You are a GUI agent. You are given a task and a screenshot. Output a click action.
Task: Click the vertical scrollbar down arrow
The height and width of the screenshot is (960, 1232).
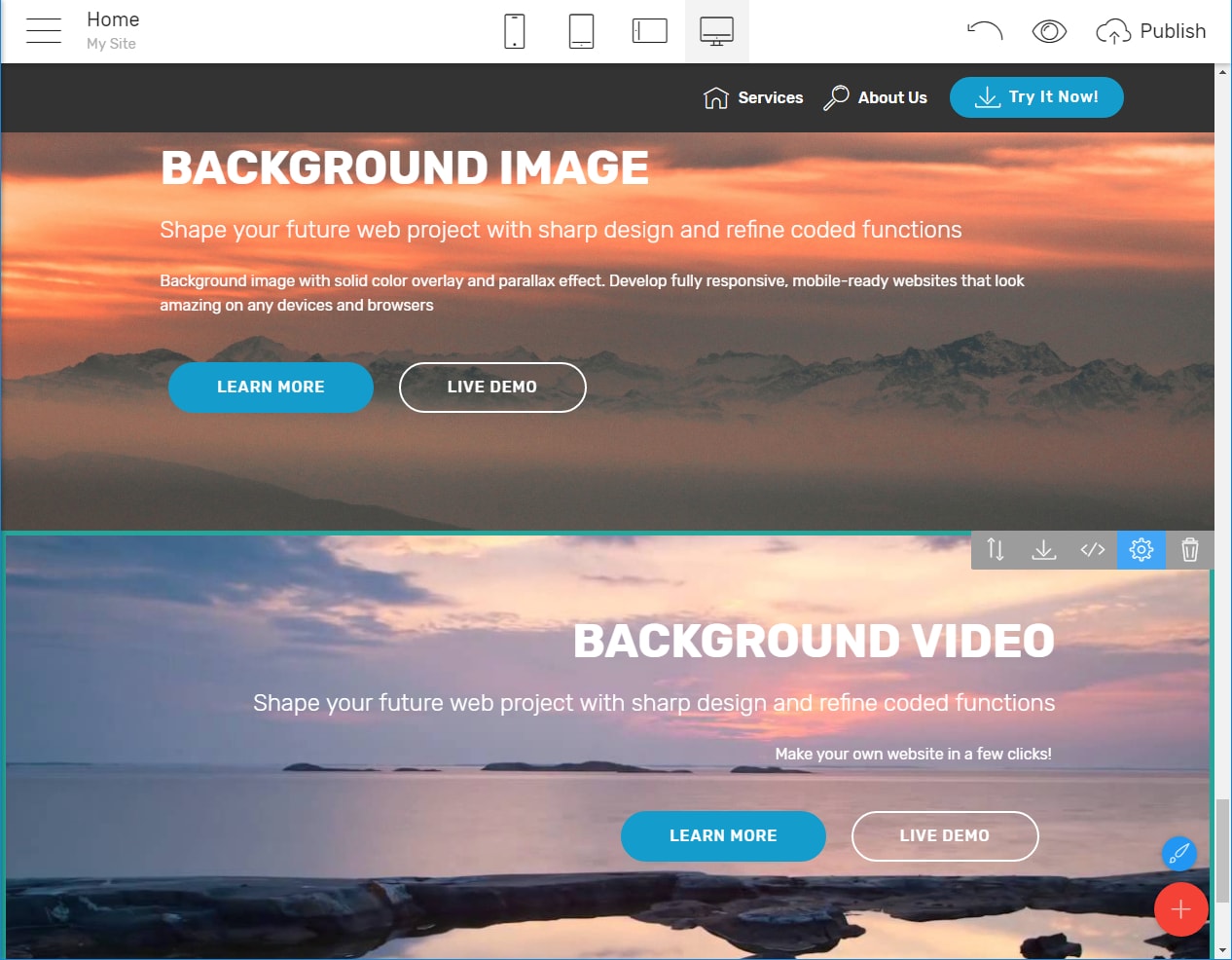(x=1222, y=950)
